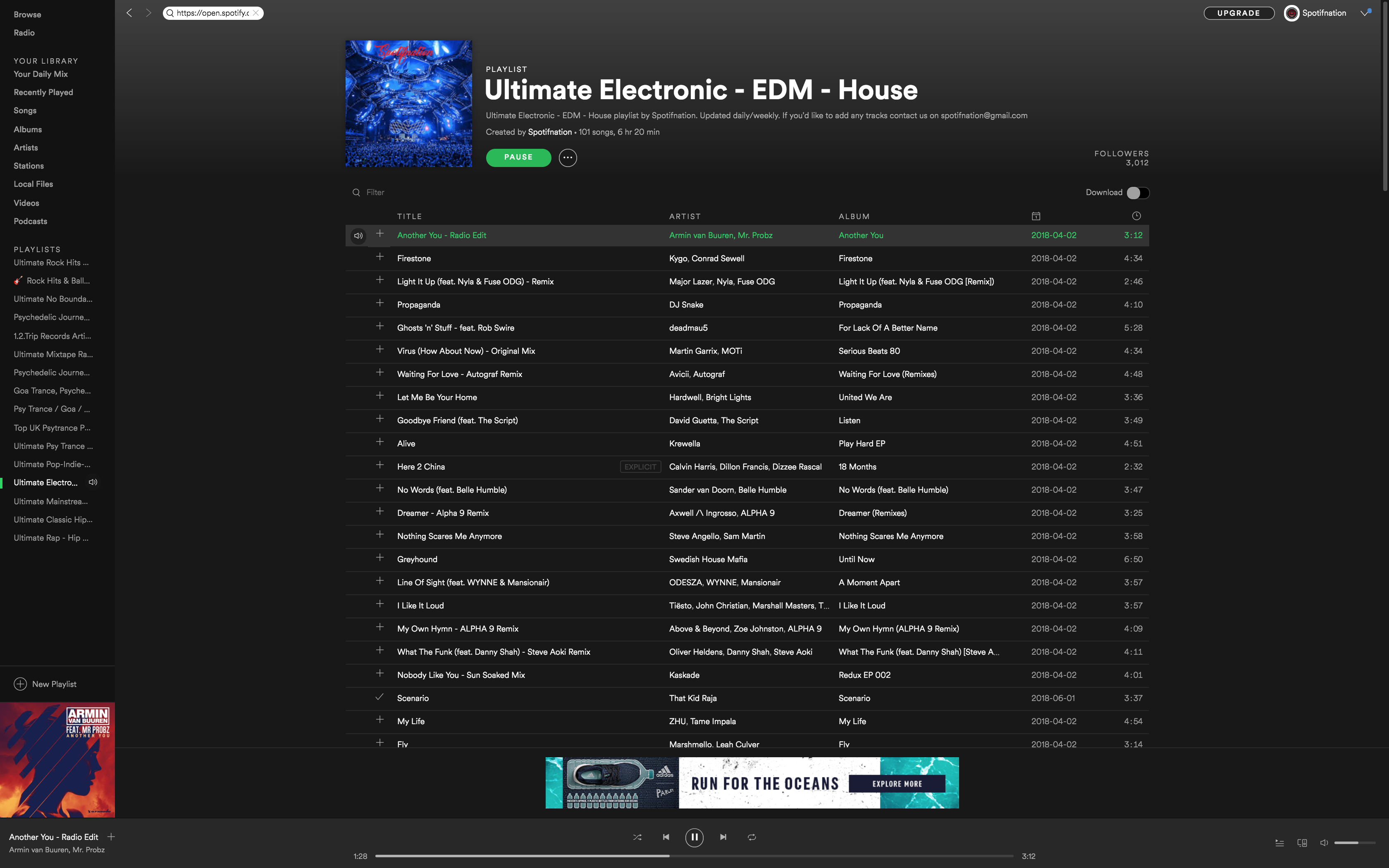Skip to the next track
This screenshot has width=1389, height=868.
(x=723, y=837)
